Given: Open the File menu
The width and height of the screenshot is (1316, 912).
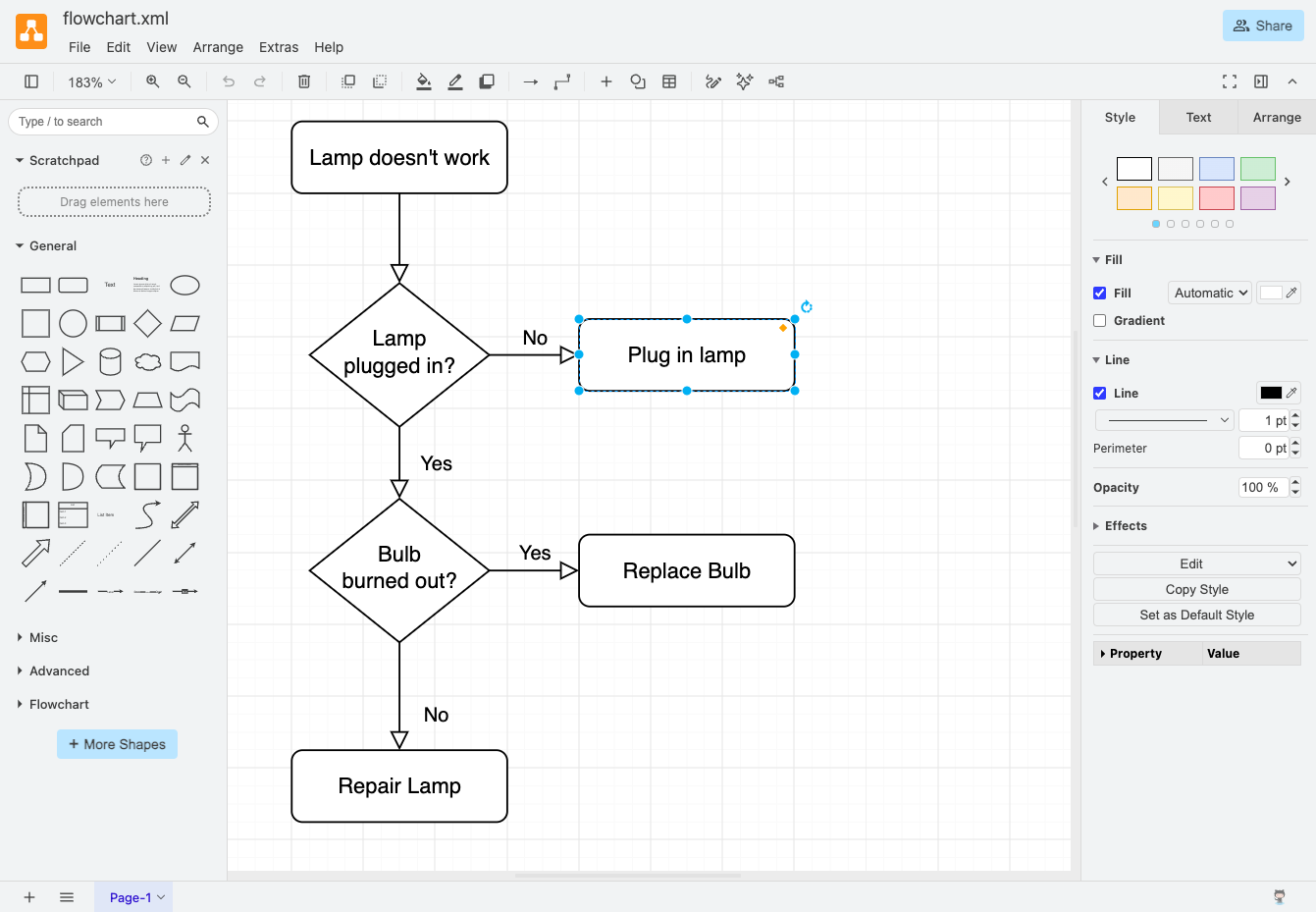Looking at the screenshot, I should pyautogui.click(x=79, y=47).
